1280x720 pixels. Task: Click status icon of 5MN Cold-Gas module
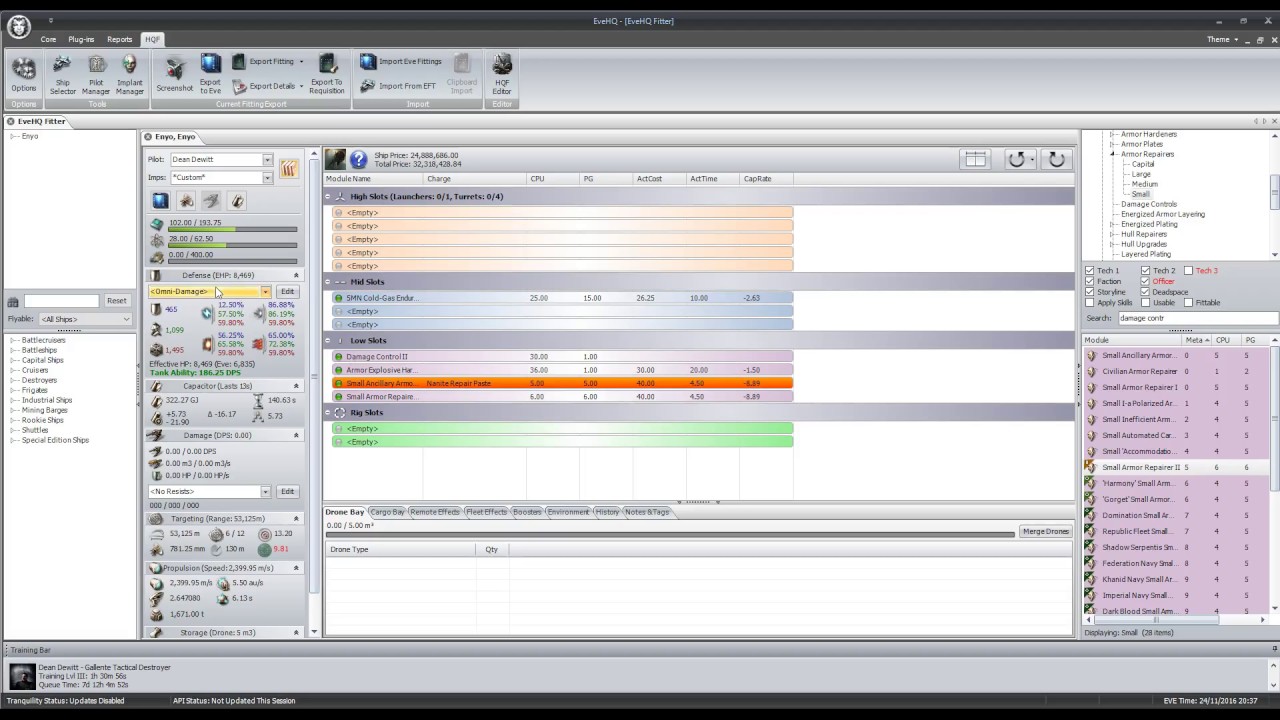tap(339, 298)
